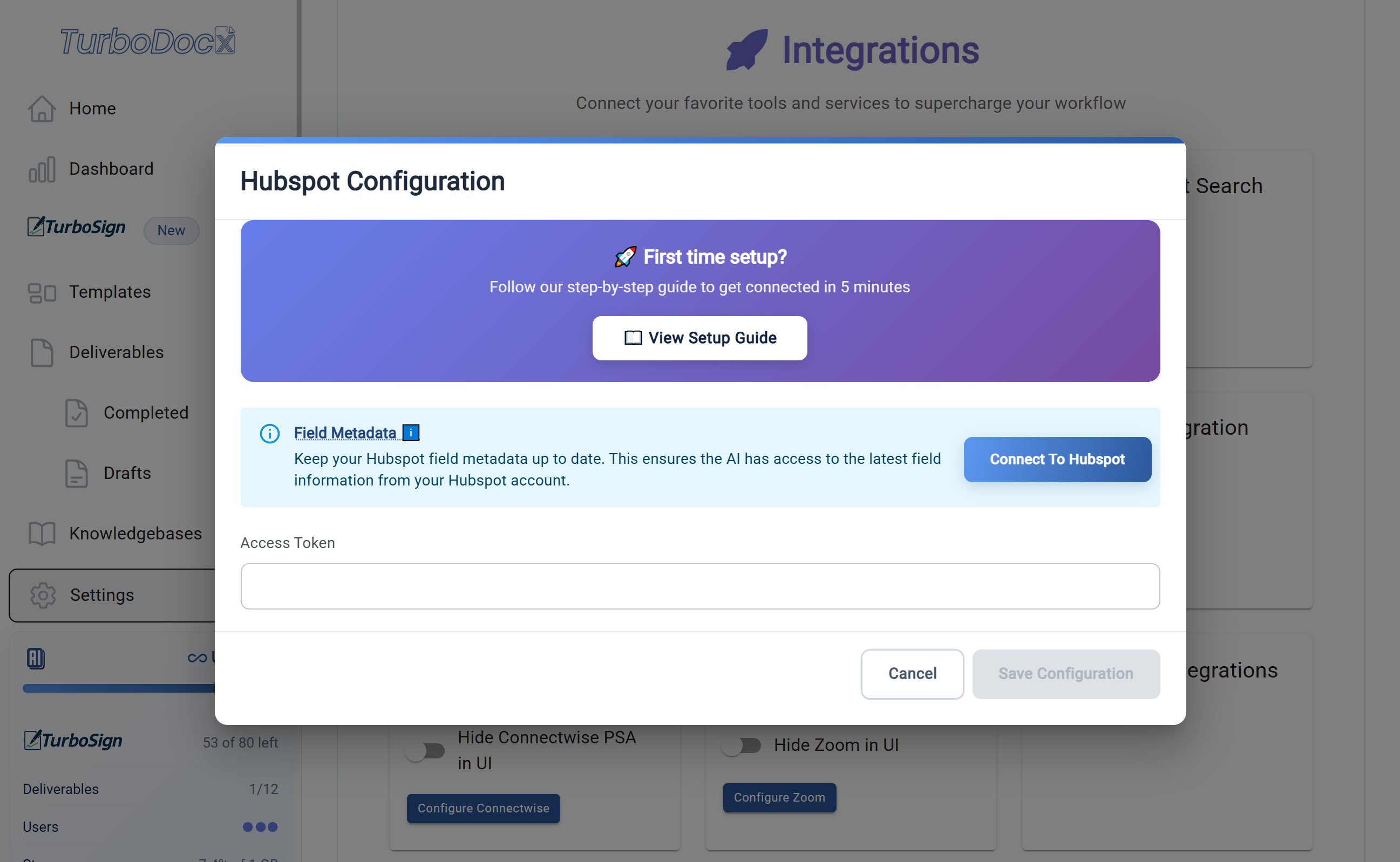
Task: Click Configure Connectwise button
Action: [483, 809]
